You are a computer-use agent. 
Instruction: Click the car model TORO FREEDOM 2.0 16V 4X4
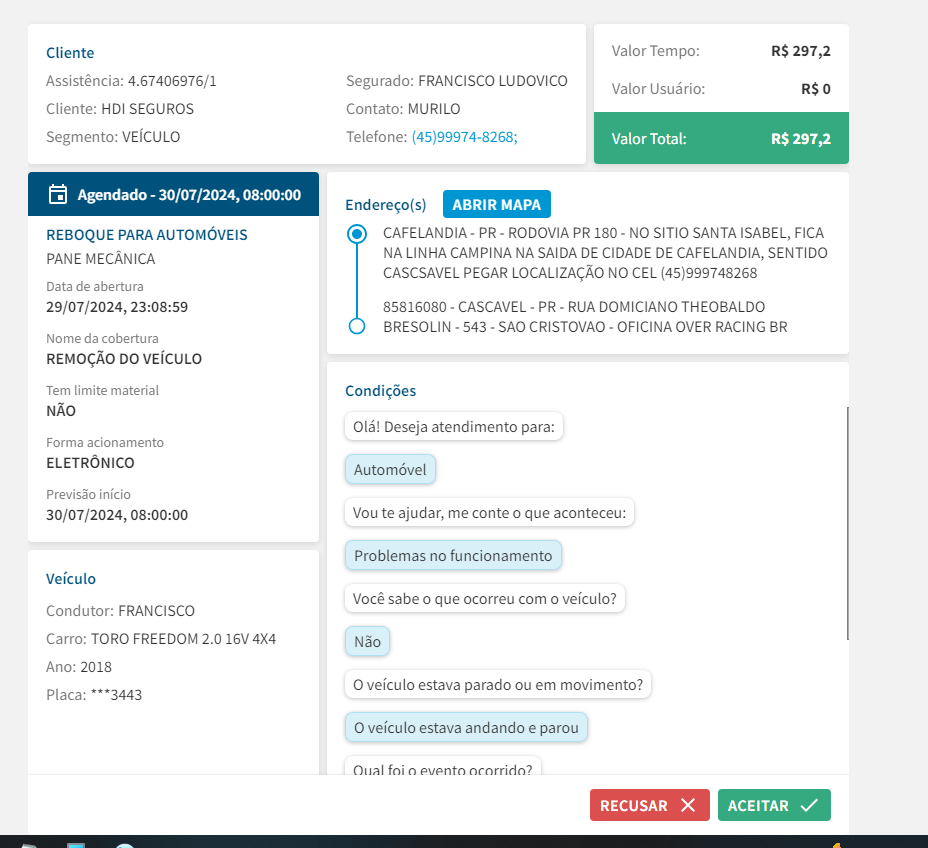(x=183, y=639)
